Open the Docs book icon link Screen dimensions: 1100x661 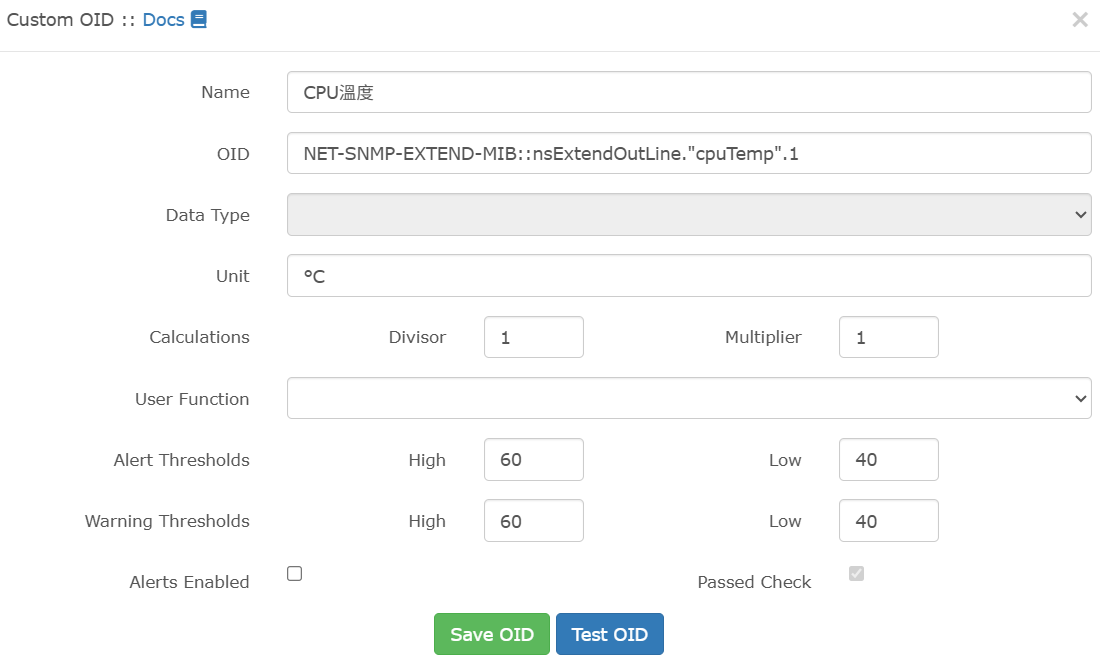pos(199,20)
